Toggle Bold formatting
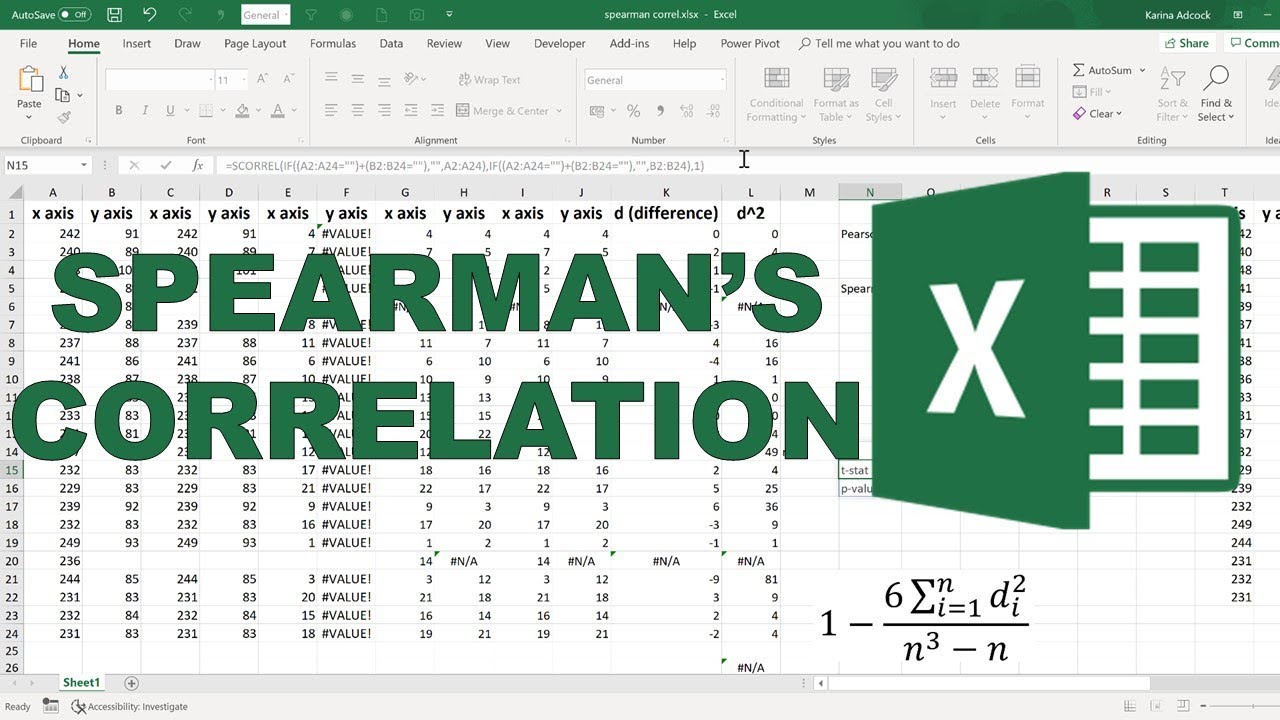1280x720 pixels. 119,111
